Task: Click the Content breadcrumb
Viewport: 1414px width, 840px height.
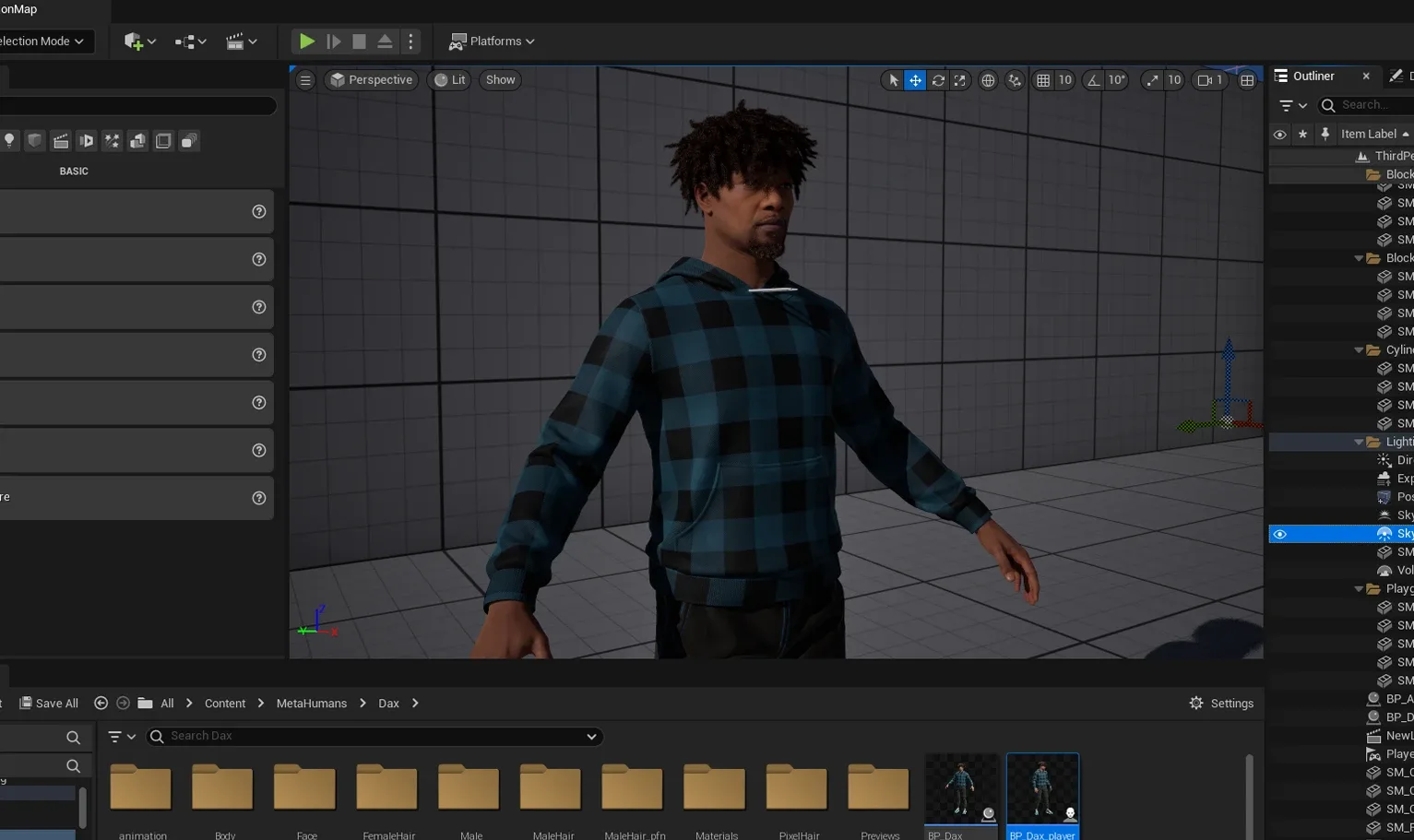Action: [225, 704]
